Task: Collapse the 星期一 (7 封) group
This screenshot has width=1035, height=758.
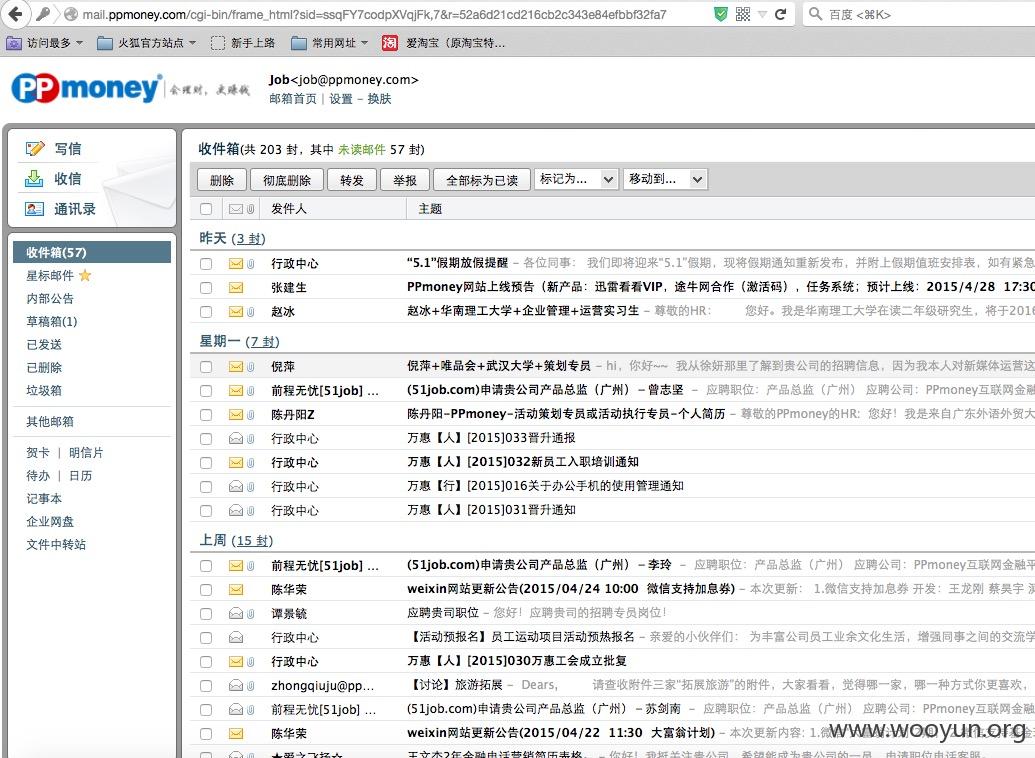Action: point(240,341)
